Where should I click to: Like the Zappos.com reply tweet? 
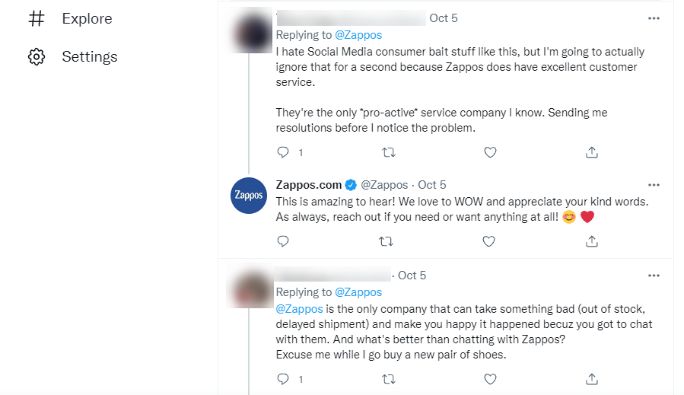tap(489, 241)
